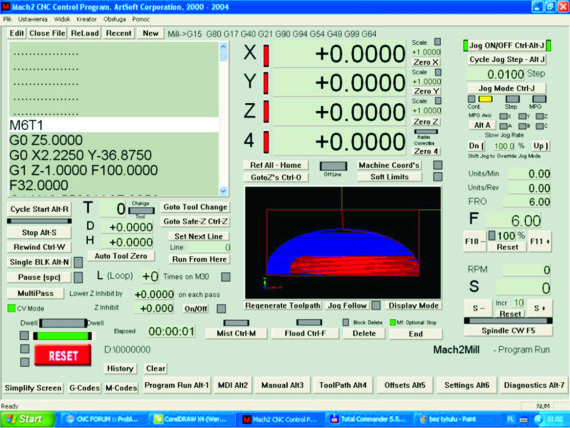Click the Regenerate Toolpath button

pyautogui.click(x=282, y=305)
